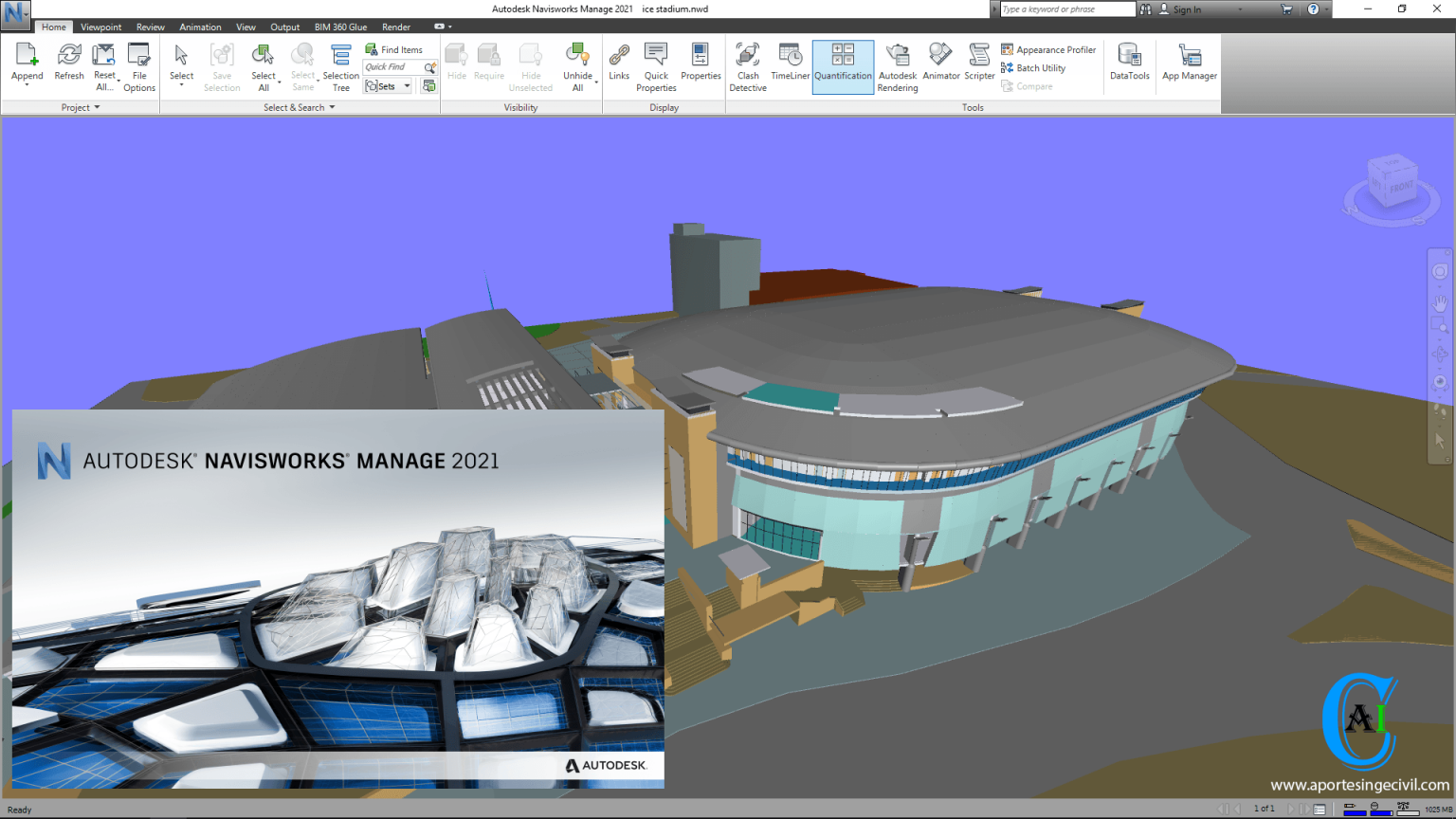The width and height of the screenshot is (1456, 819).
Task: Open Appearance Profiler
Action: [x=1048, y=49]
